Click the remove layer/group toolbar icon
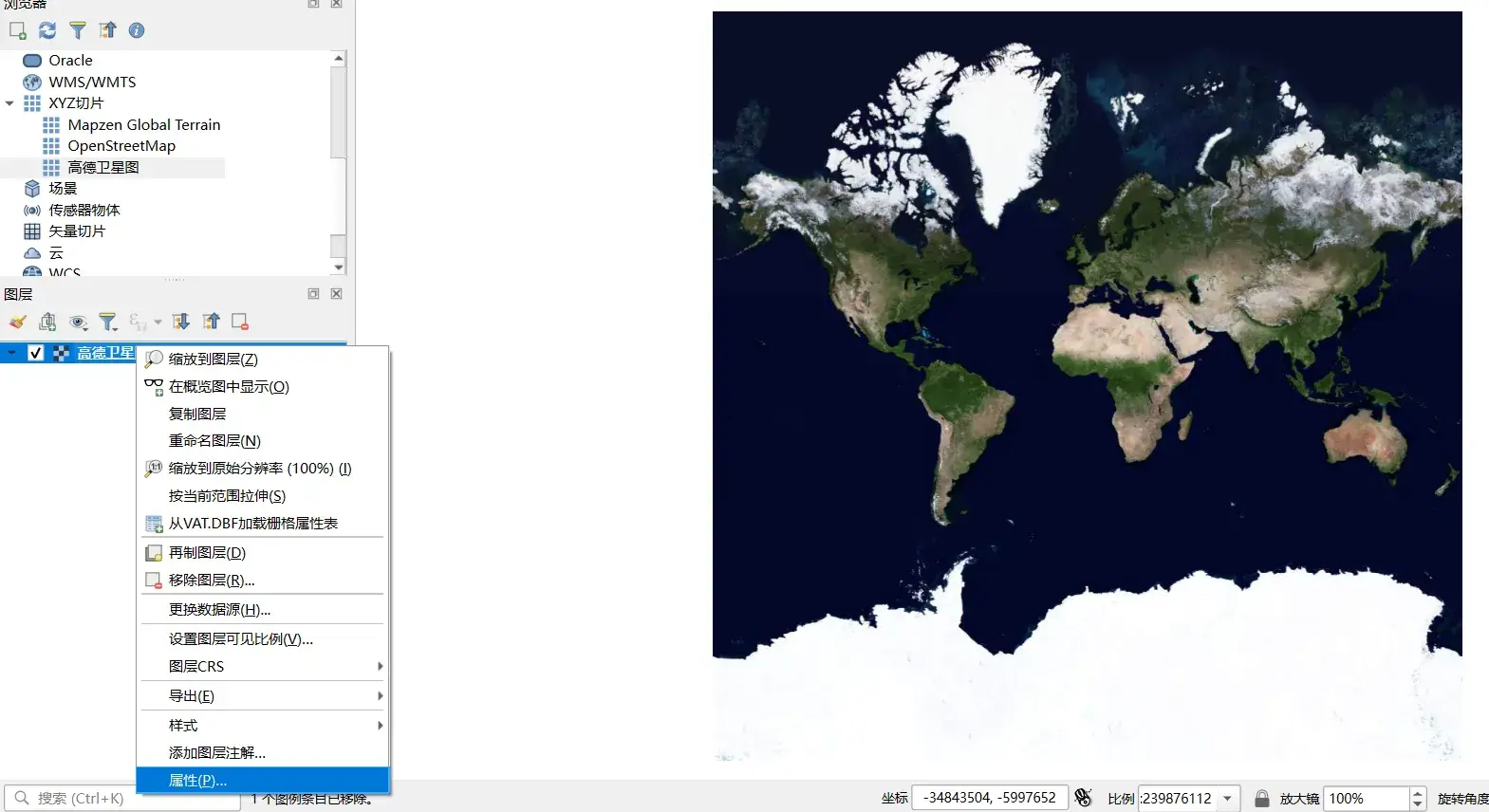The width and height of the screenshot is (1489, 812). (240, 323)
